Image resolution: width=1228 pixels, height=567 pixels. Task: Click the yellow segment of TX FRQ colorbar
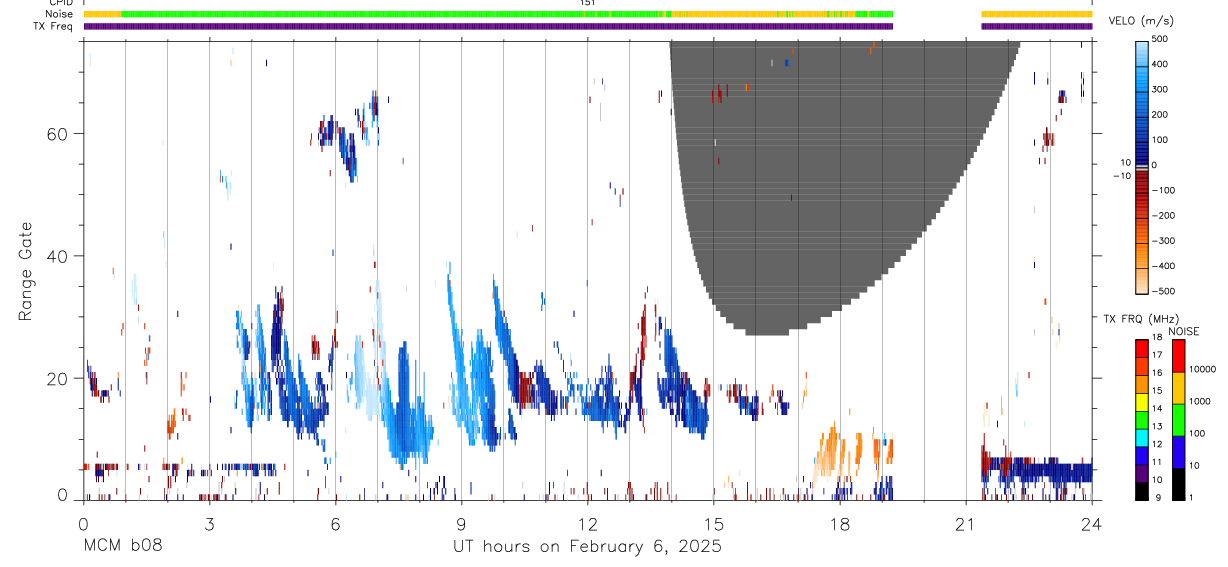pos(1142,402)
